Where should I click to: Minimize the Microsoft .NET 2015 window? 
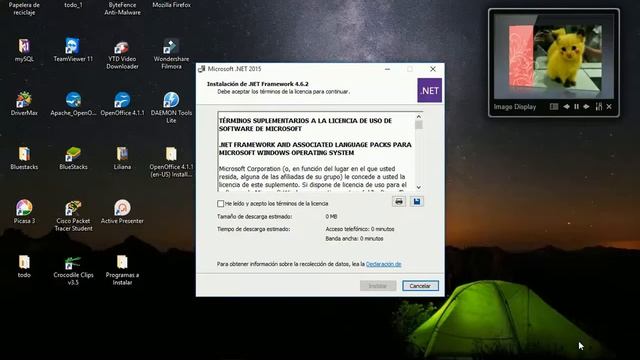(387, 69)
